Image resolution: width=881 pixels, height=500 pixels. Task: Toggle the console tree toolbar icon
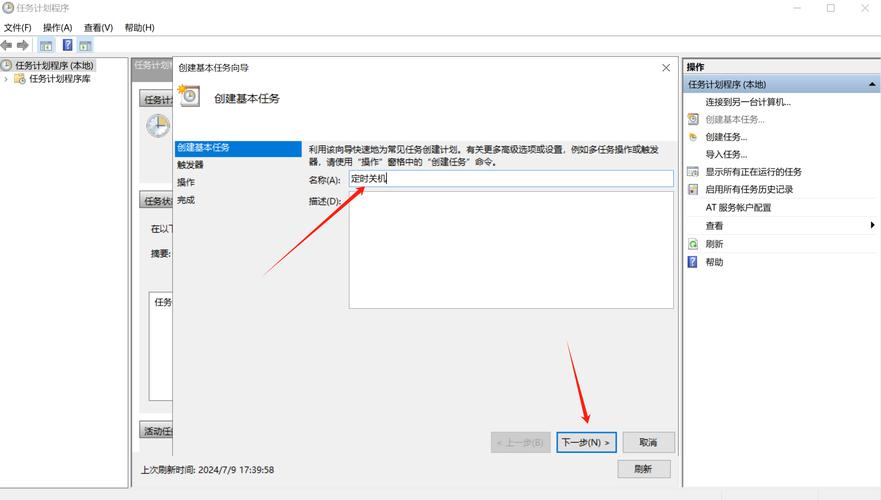pyautogui.click(x=46, y=45)
